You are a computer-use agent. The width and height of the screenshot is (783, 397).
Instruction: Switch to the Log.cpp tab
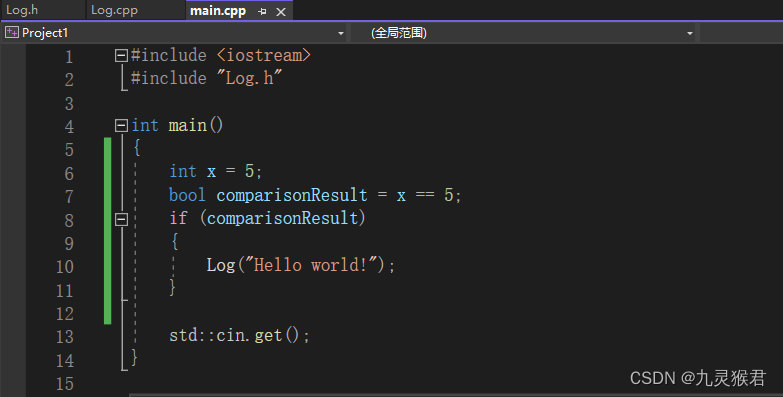[x=114, y=10]
